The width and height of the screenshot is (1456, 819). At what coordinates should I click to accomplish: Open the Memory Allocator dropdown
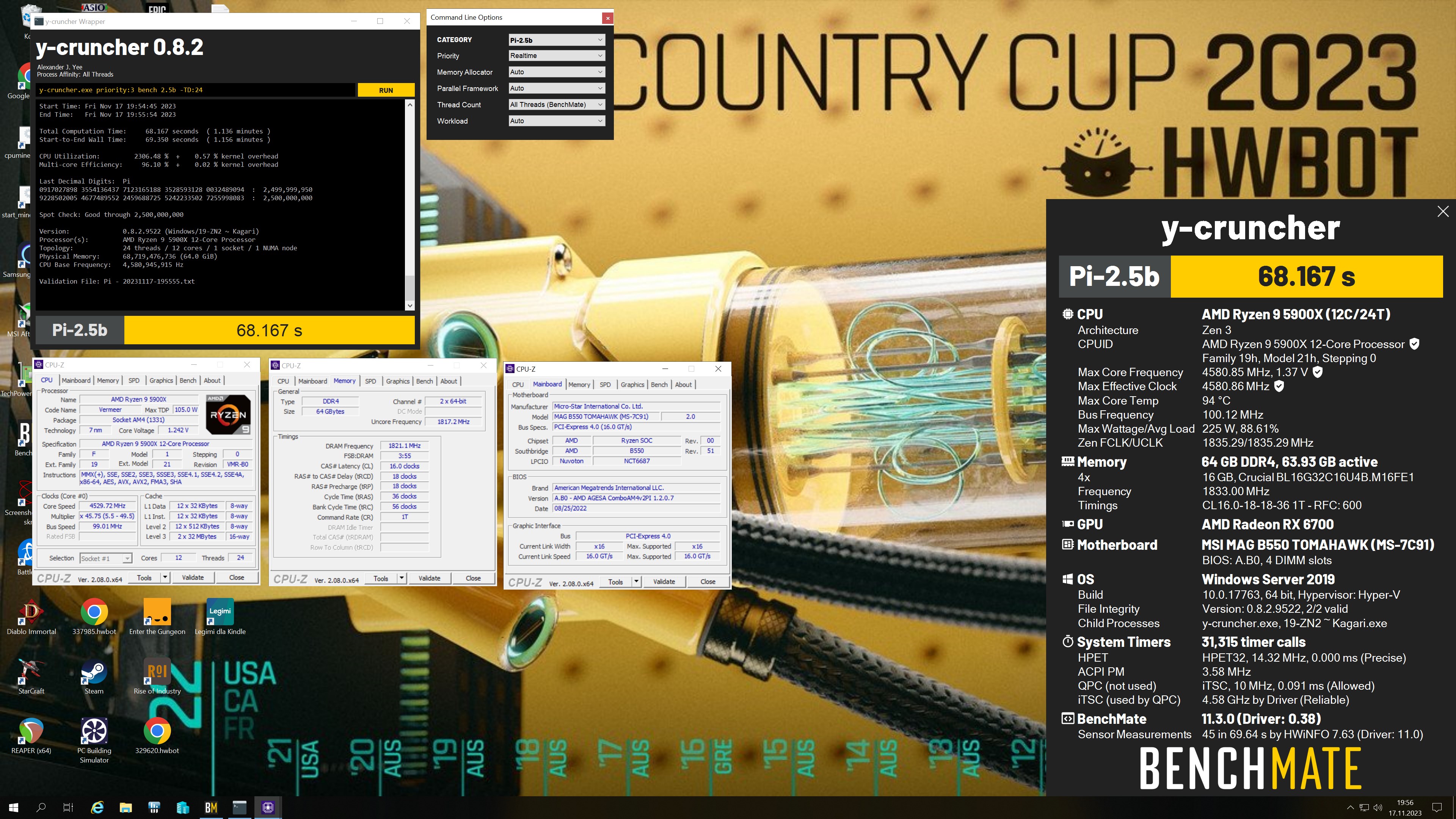point(557,72)
